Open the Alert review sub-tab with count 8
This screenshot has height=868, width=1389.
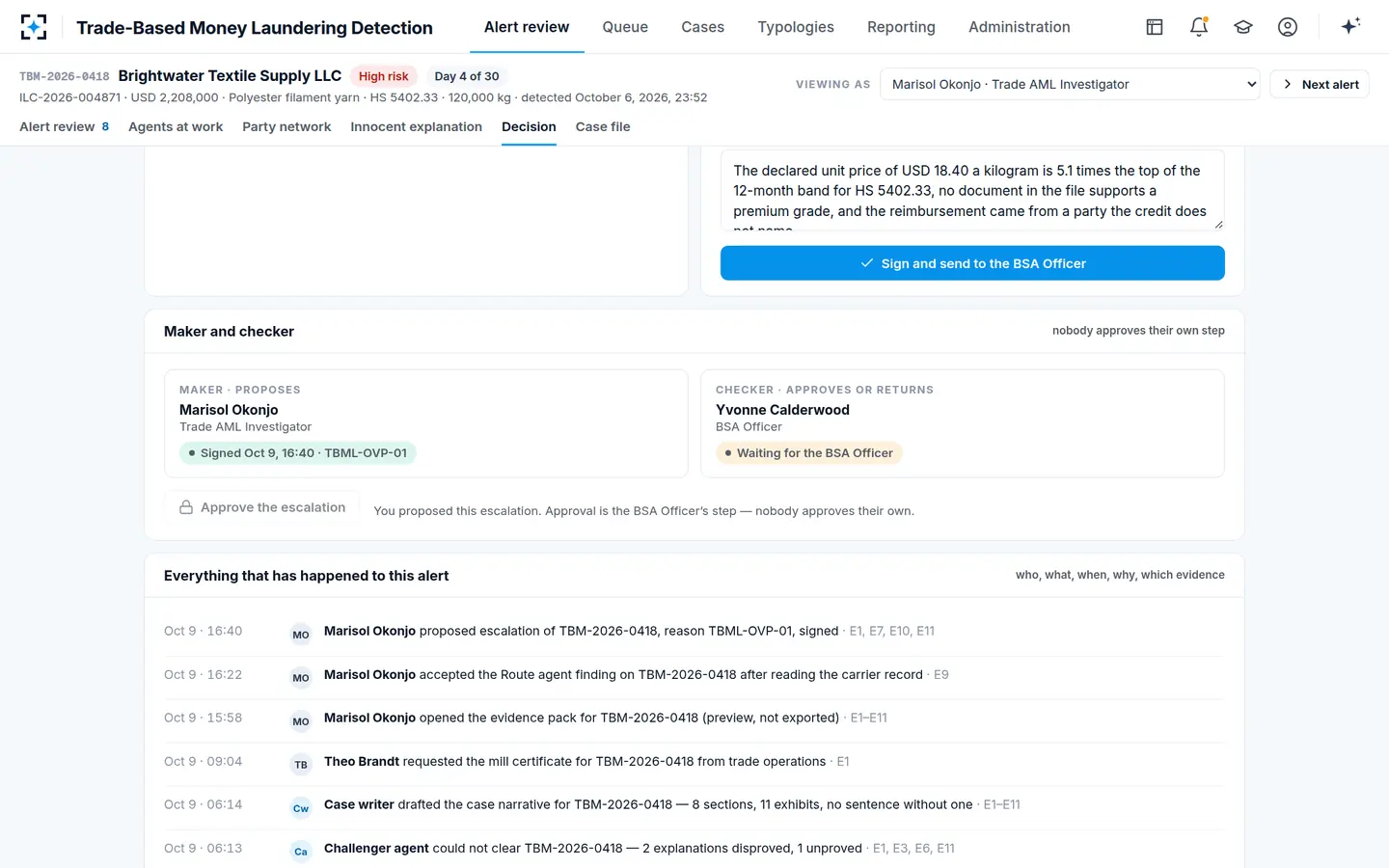tap(65, 126)
